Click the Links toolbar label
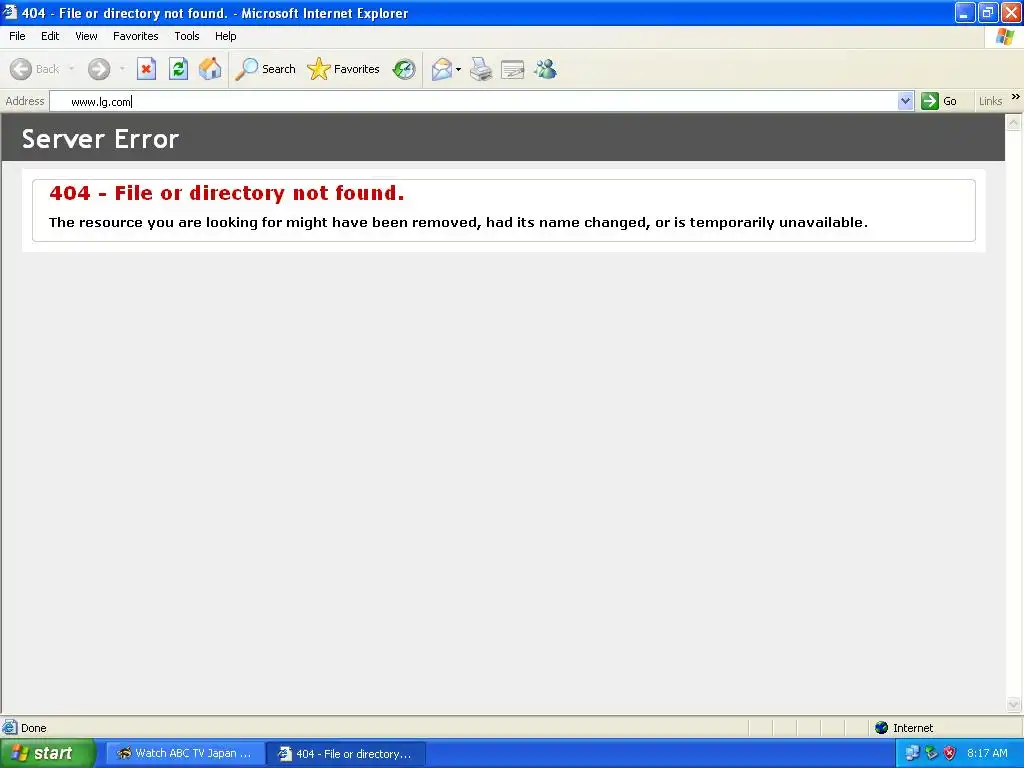 pyautogui.click(x=990, y=101)
